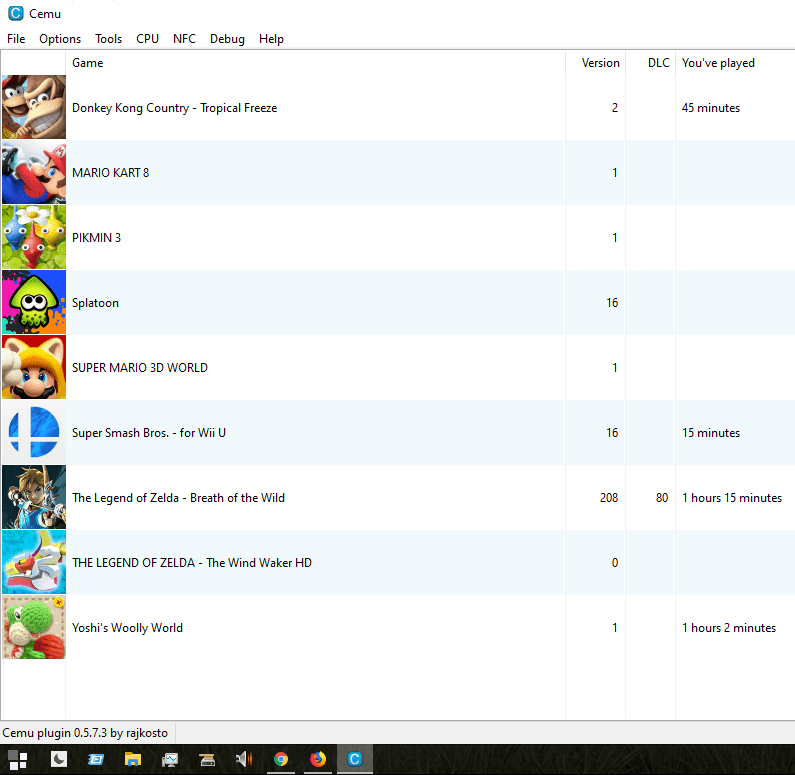Viewport: 795px width, 775px height.
Task: Open File Explorer from the taskbar
Action: click(x=133, y=759)
